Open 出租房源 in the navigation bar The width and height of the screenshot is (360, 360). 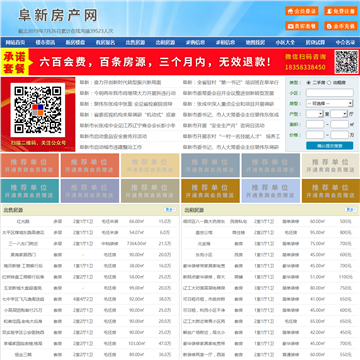point(165,42)
